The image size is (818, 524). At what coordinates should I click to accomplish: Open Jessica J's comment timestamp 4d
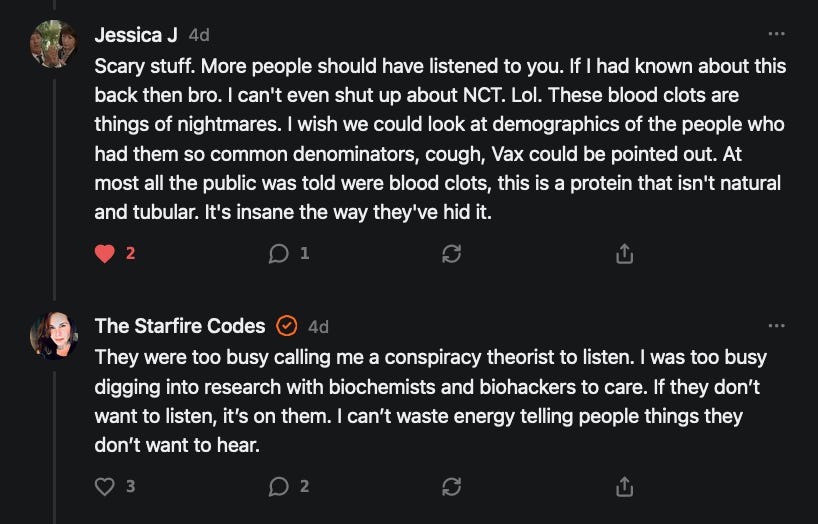pos(199,35)
